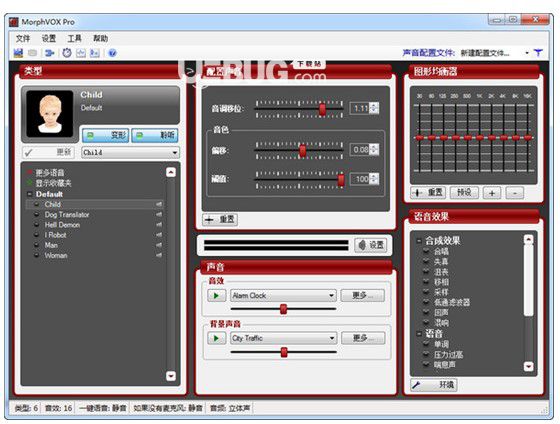The image size is (560, 424).
Task: Click the green 显示收藏夹 bullet icon
Action: pos(30,183)
